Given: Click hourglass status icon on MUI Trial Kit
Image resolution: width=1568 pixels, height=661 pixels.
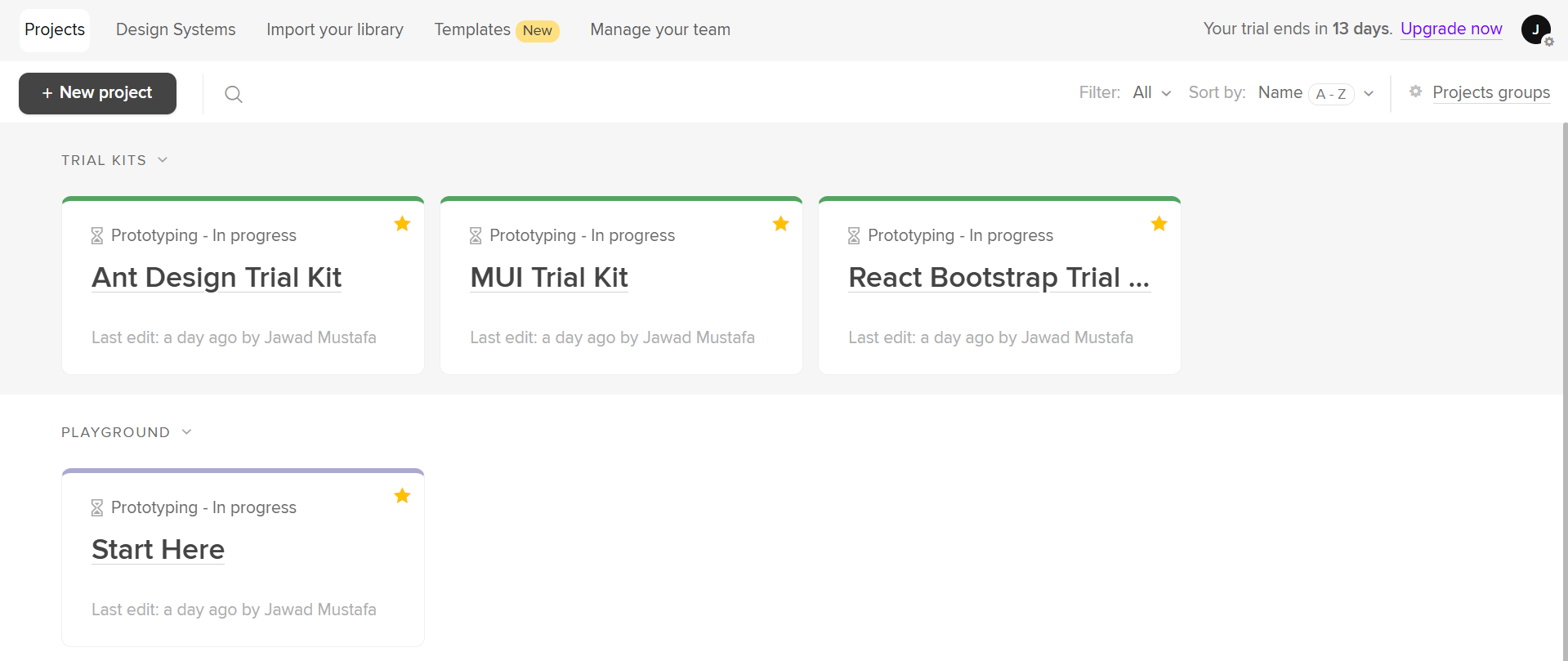Looking at the screenshot, I should coord(476,236).
